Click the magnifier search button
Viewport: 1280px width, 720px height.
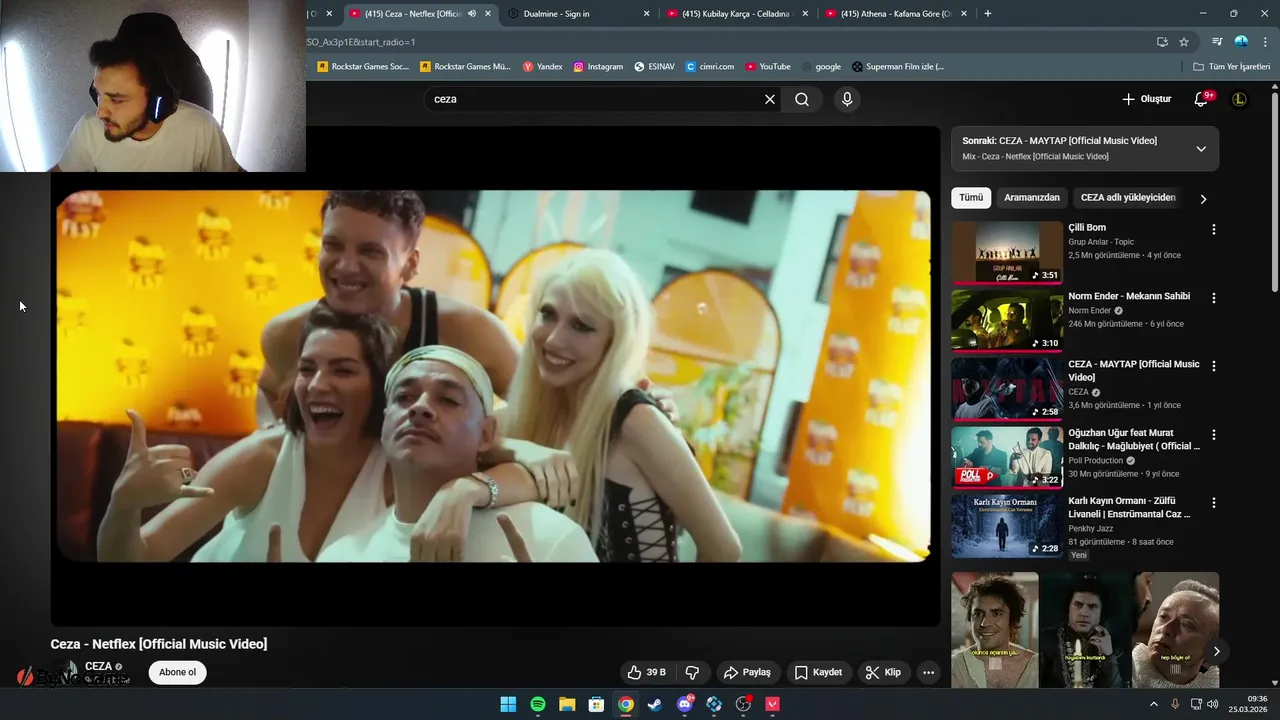802,99
